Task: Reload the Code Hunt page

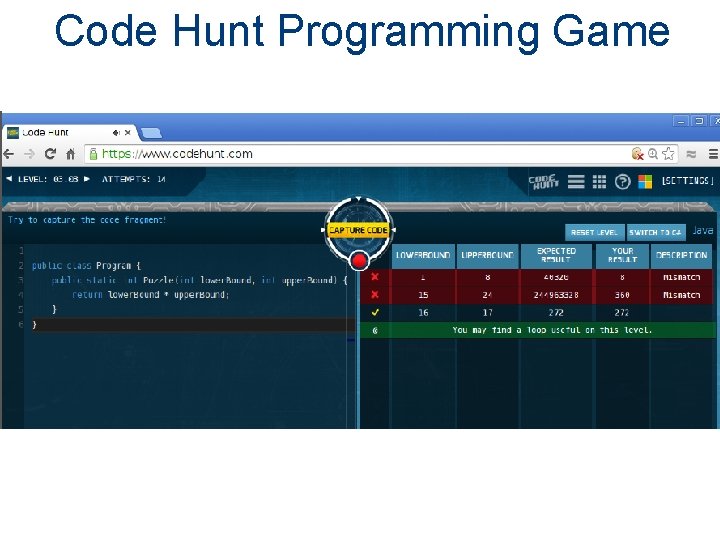Action: (x=50, y=154)
